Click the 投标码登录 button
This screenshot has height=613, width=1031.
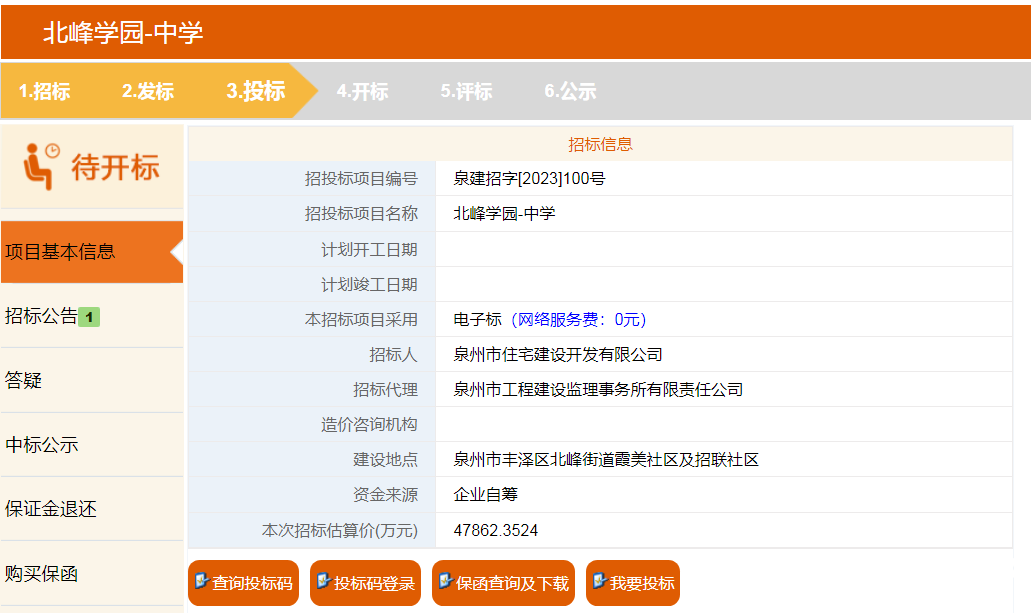(x=366, y=583)
